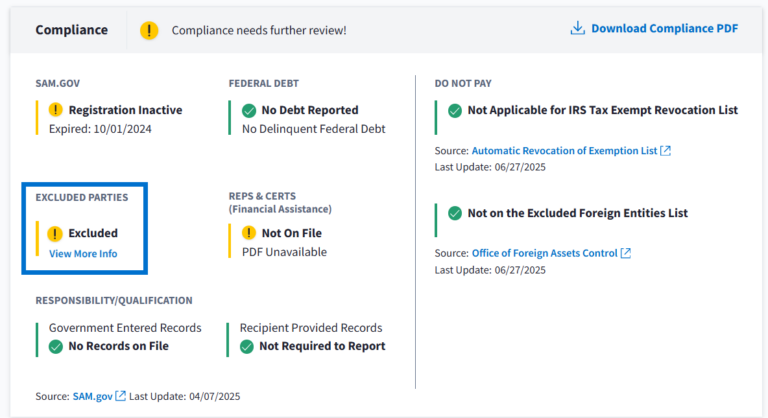Image resolution: width=768 pixels, height=418 pixels.
Task: Click the download icon beside Download Compliance PDF
Action: pyautogui.click(x=577, y=28)
